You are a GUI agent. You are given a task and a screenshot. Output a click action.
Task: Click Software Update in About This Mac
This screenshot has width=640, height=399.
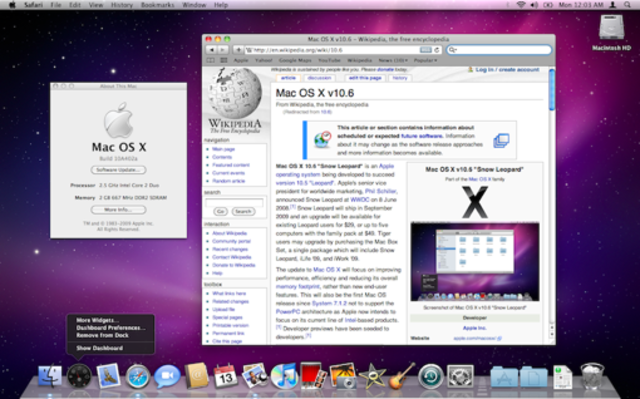[x=118, y=170]
